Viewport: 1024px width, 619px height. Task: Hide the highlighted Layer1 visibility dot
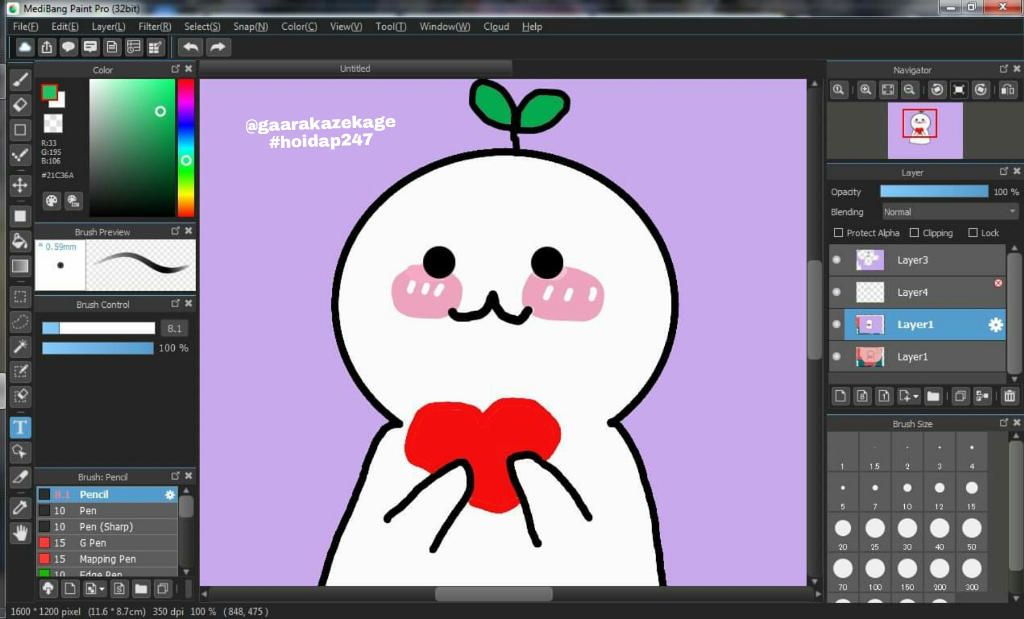(837, 325)
